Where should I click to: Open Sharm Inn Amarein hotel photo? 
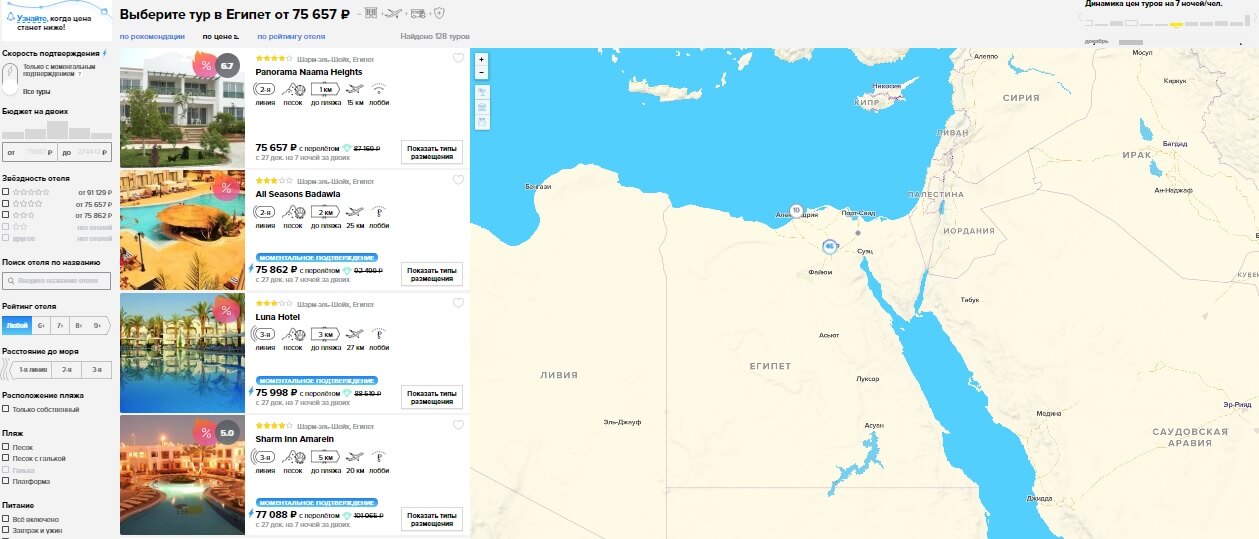pyautogui.click(x=182, y=475)
